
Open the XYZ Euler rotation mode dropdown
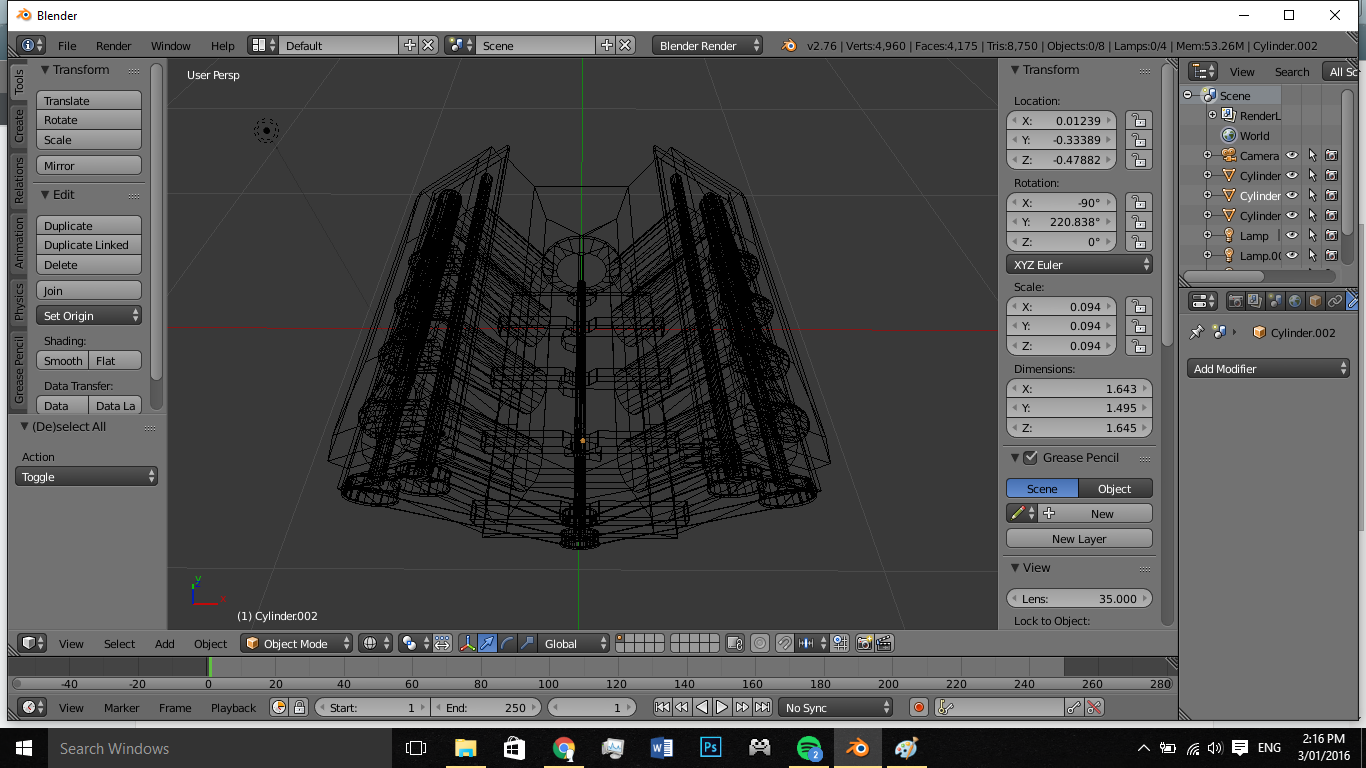tap(1079, 265)
